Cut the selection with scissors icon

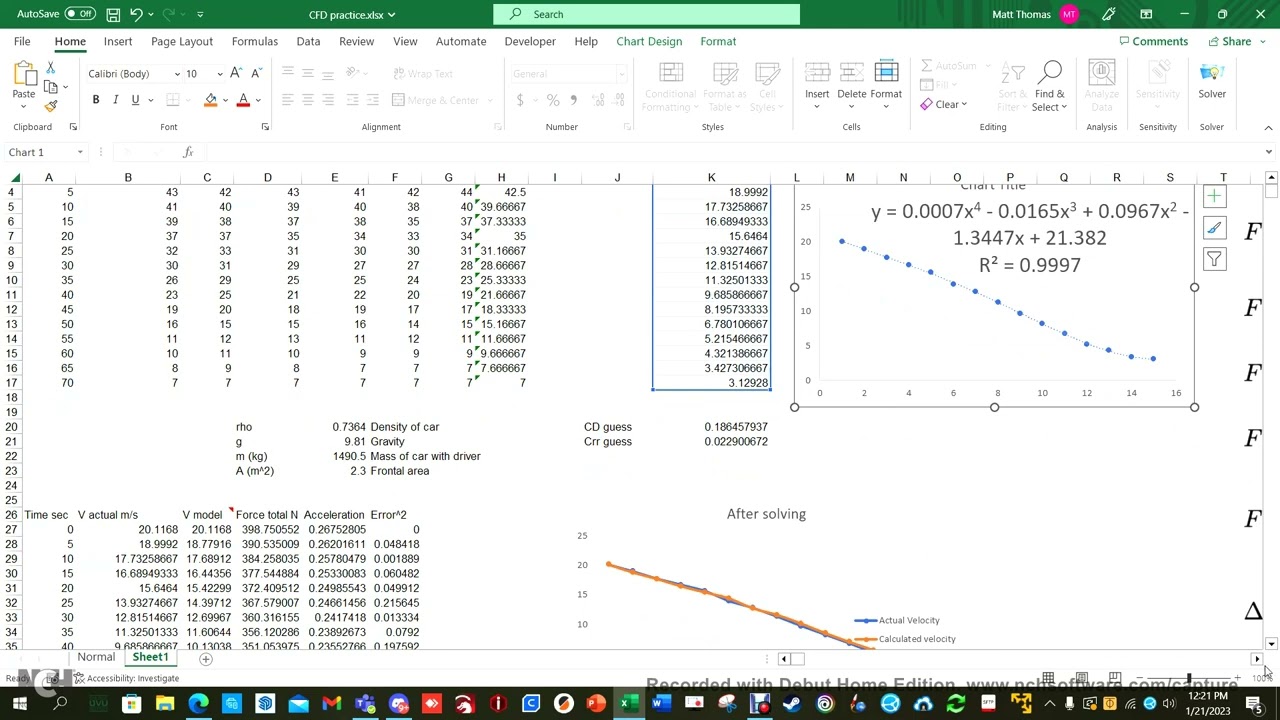coord(51,68)
